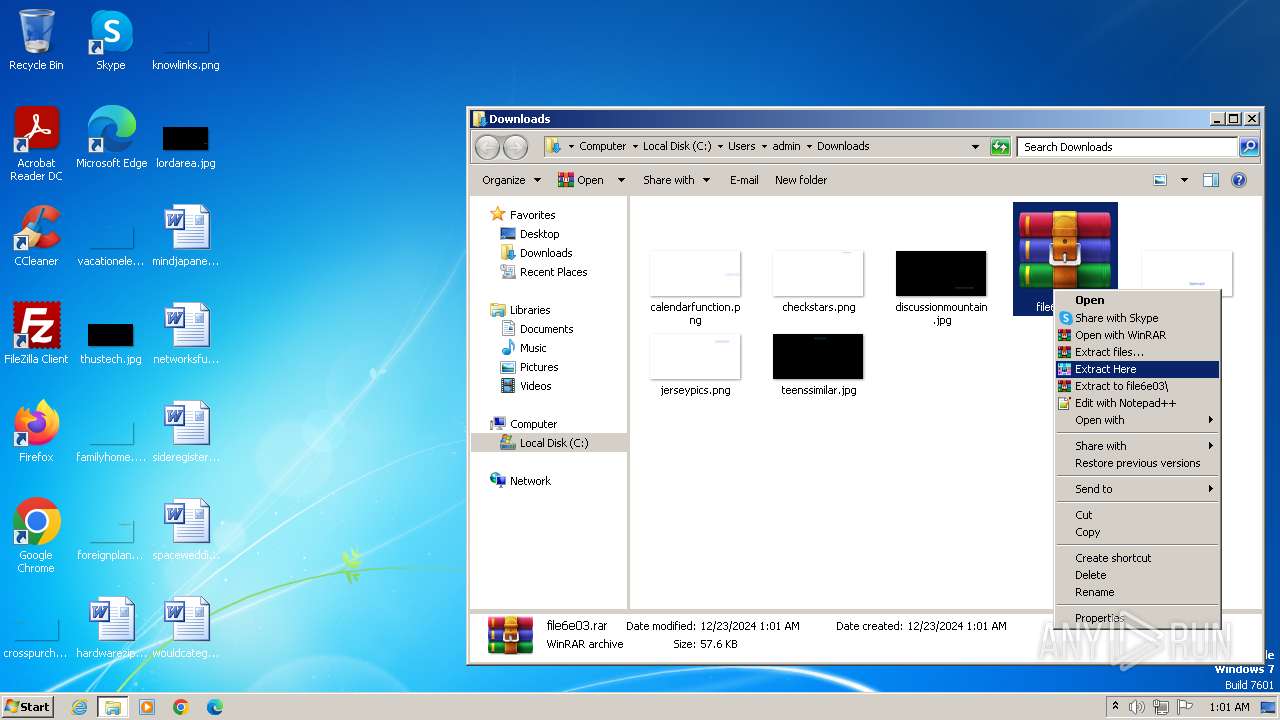Select the hardwarezip Word document
This screenshot has height=720, width=1280.
(111, 628)
